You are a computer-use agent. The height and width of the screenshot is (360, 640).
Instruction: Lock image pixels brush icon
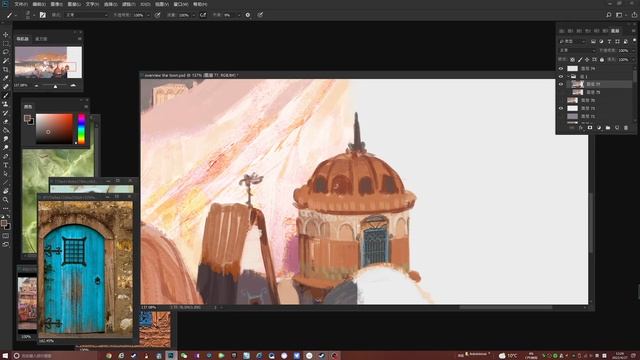click(x=580, y=60)
